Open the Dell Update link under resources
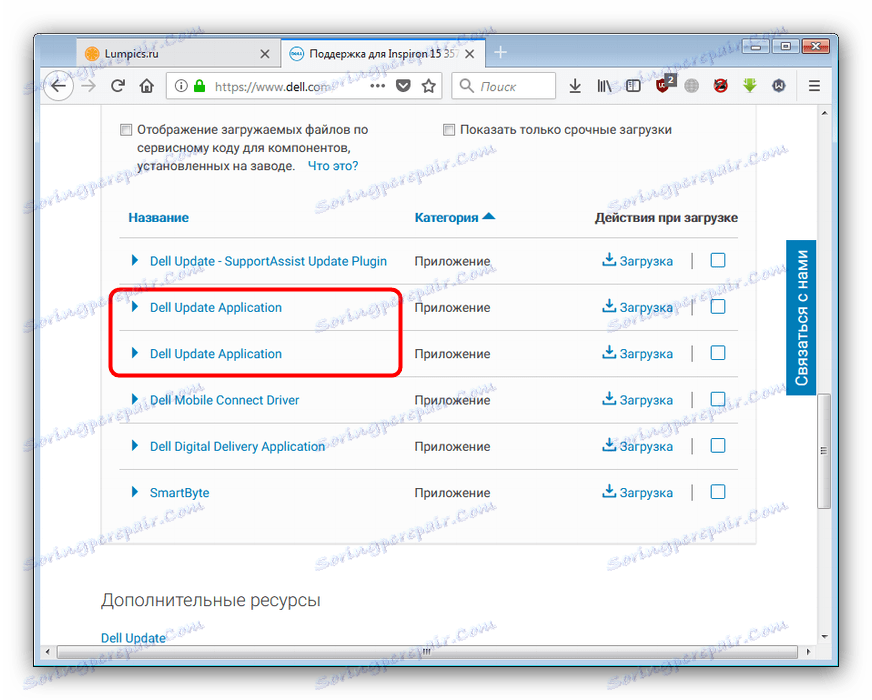 [x=133, y=638]
